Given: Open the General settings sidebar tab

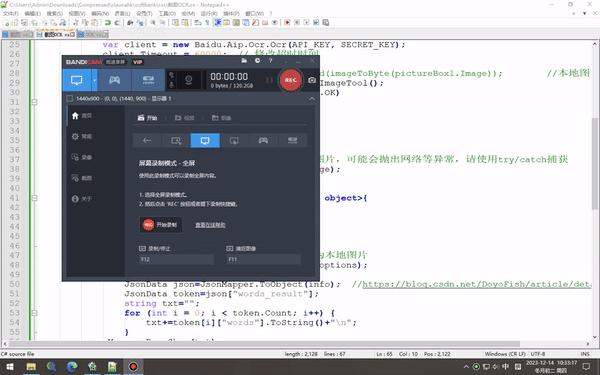Looking at the screenshot, I should click(x=82, y=136).
